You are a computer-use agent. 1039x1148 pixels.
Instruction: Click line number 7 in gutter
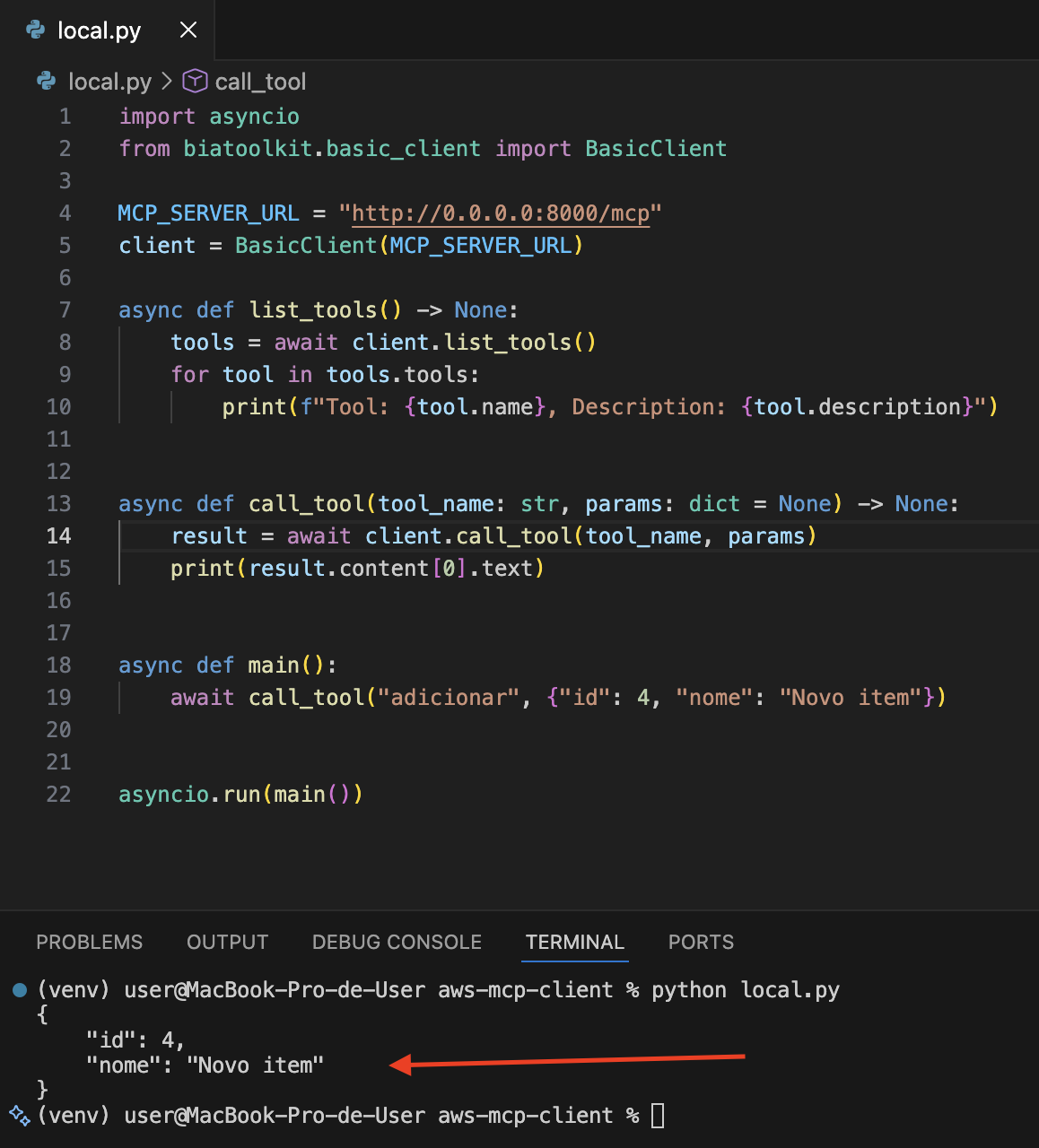tap(65, 310)
